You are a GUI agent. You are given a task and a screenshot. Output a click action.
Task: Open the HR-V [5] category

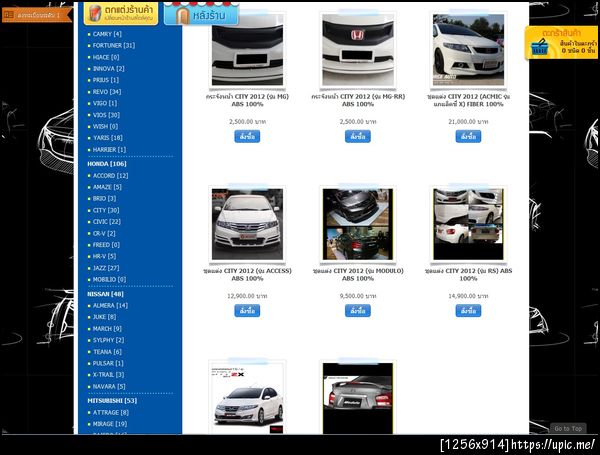pos(104,256)
